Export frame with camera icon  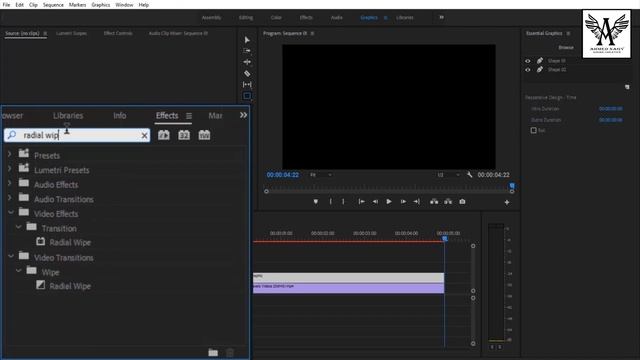462,202
